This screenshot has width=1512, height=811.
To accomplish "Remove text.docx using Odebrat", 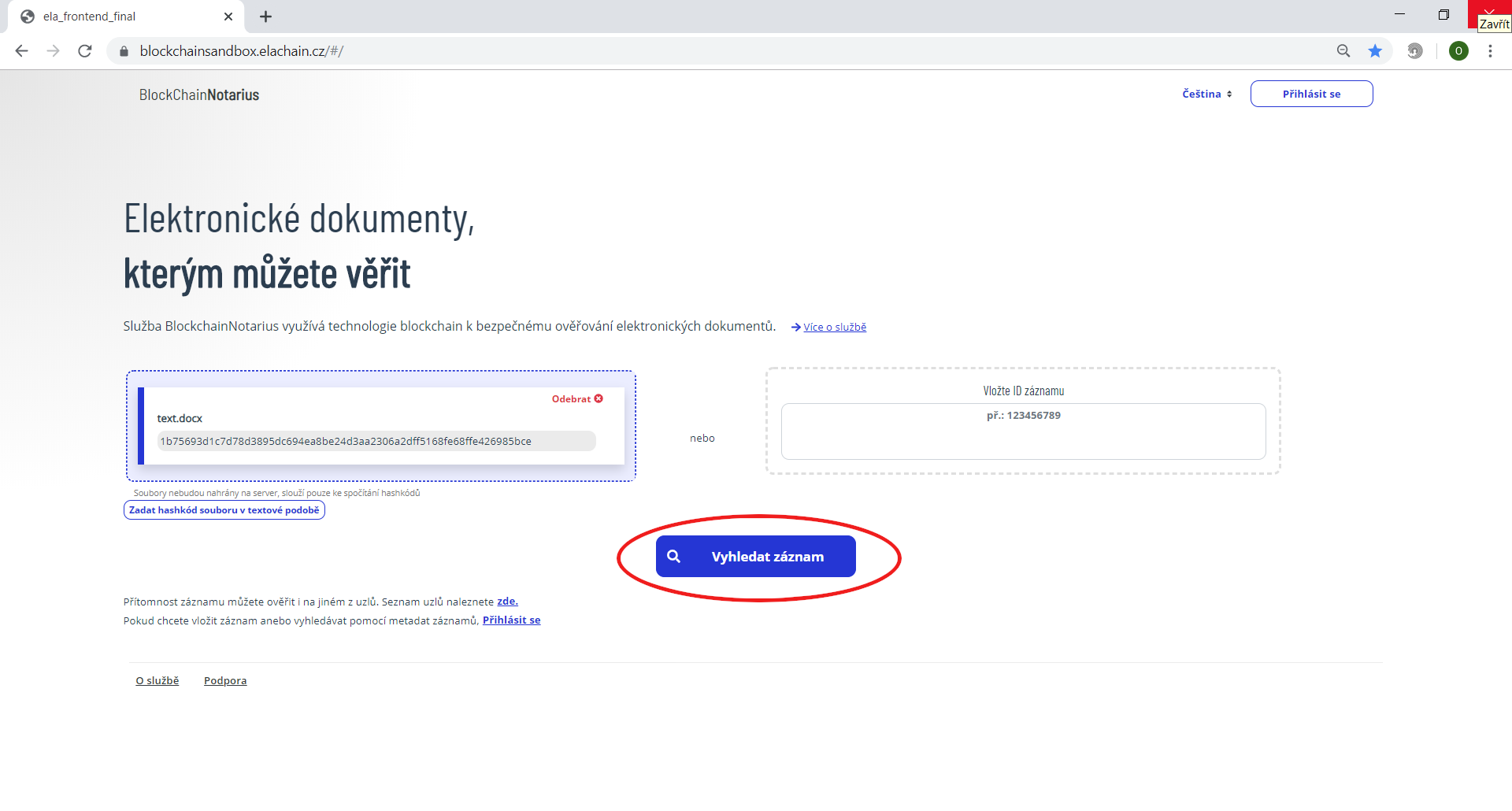I will pos(577,399).
